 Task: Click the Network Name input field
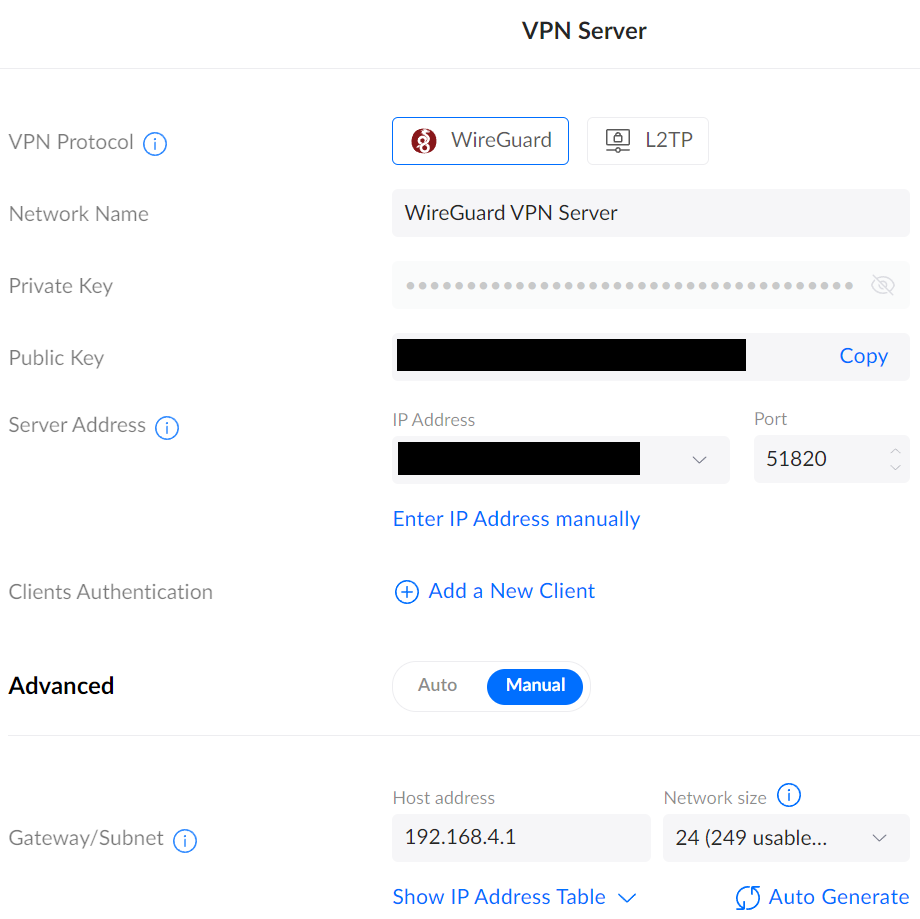[x=651, y=213]
